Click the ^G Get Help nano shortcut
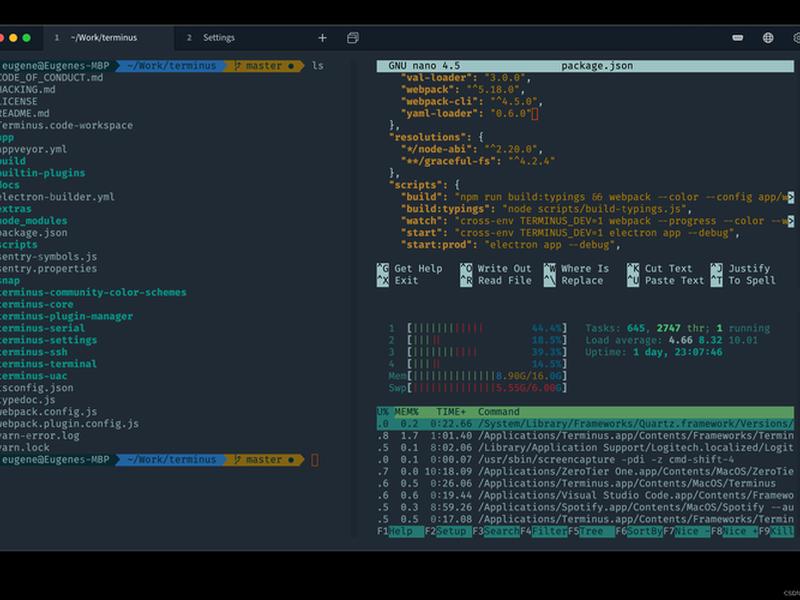This screenshot has height=600, width=800. point(410,268)
